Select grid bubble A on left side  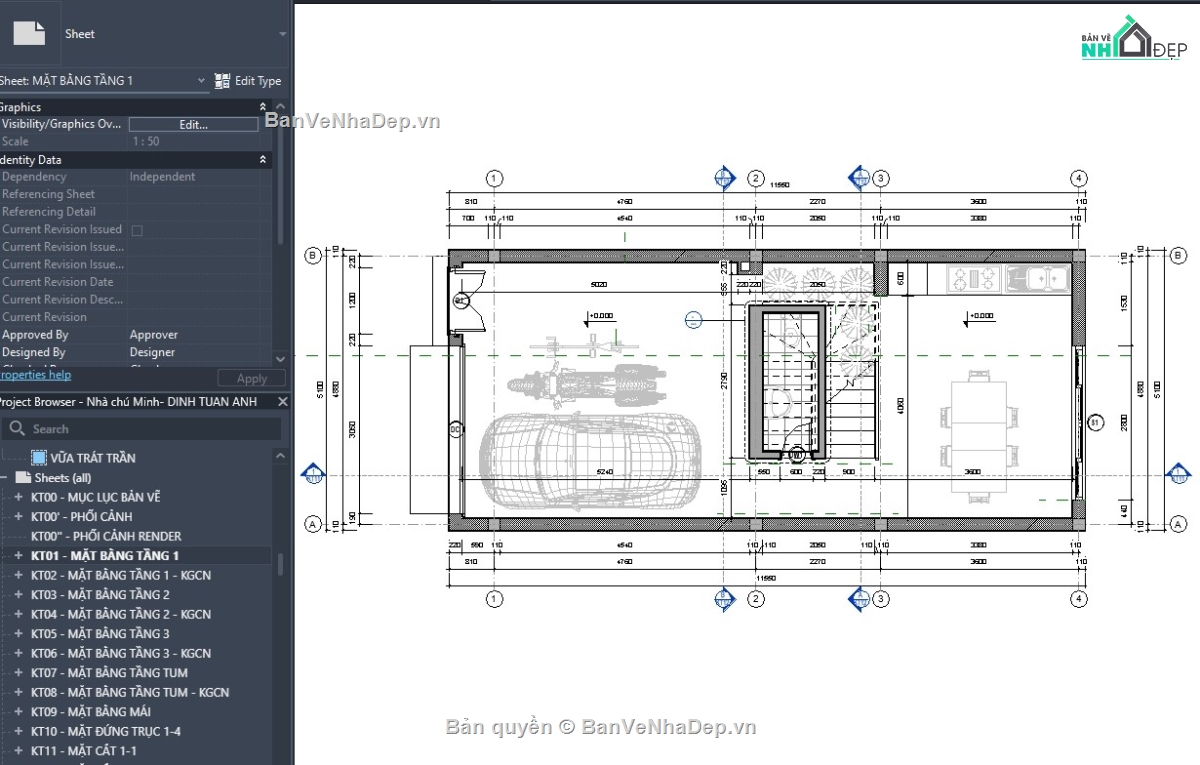312,524
